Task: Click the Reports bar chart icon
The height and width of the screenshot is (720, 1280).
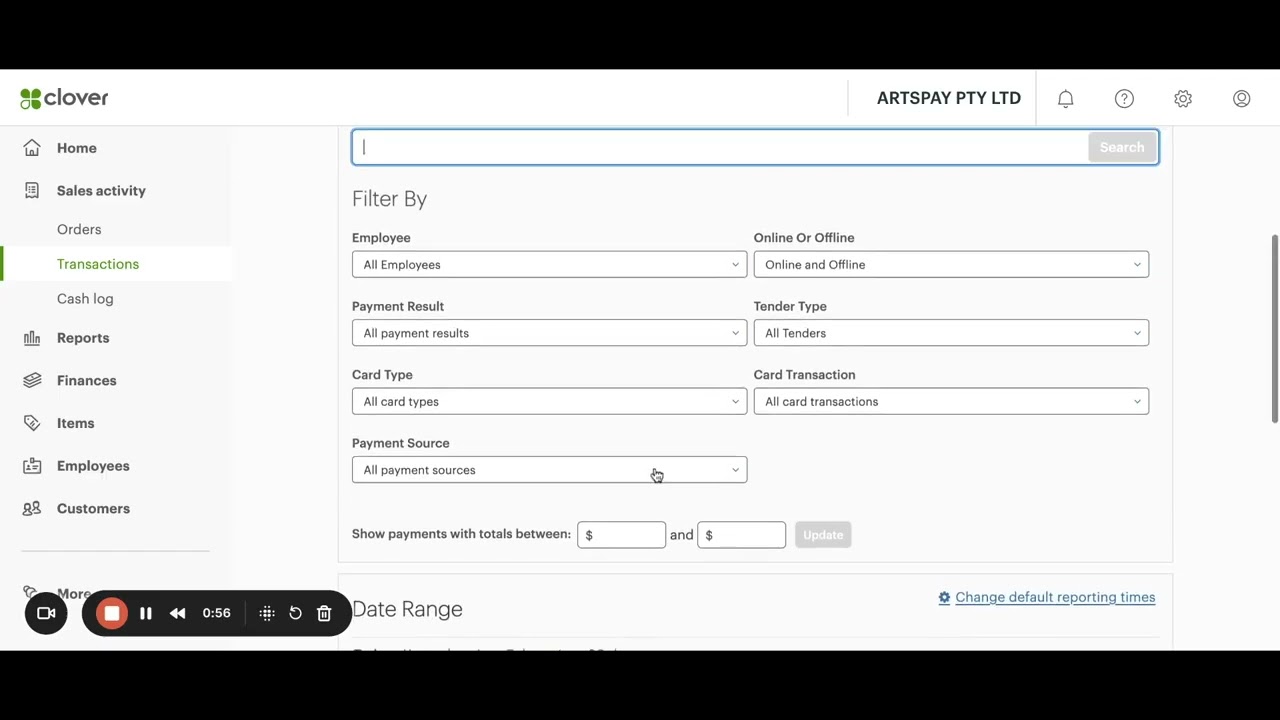Action: pos(32,338)
